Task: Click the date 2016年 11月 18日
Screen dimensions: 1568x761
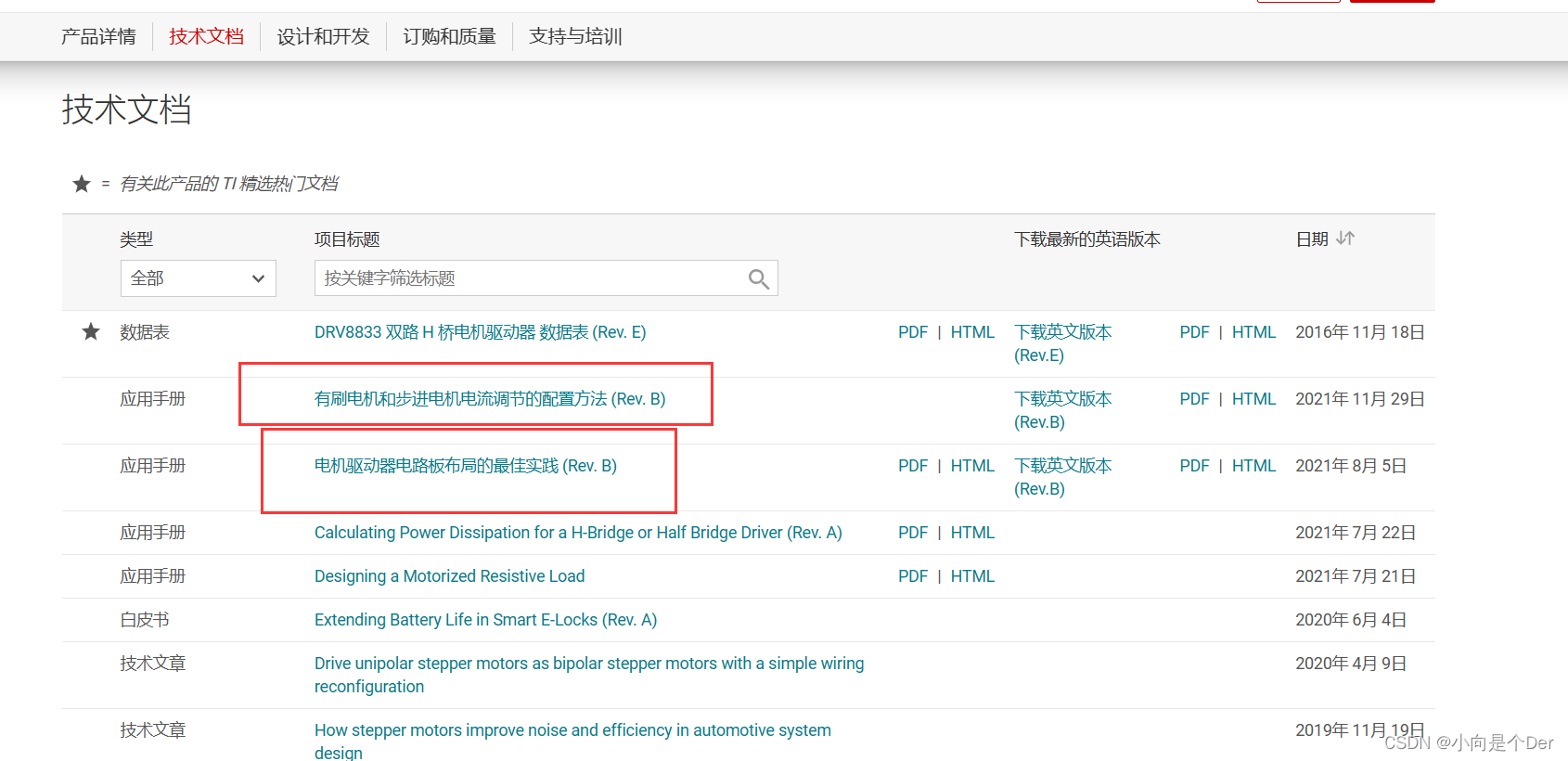Action: [1360, 332]
